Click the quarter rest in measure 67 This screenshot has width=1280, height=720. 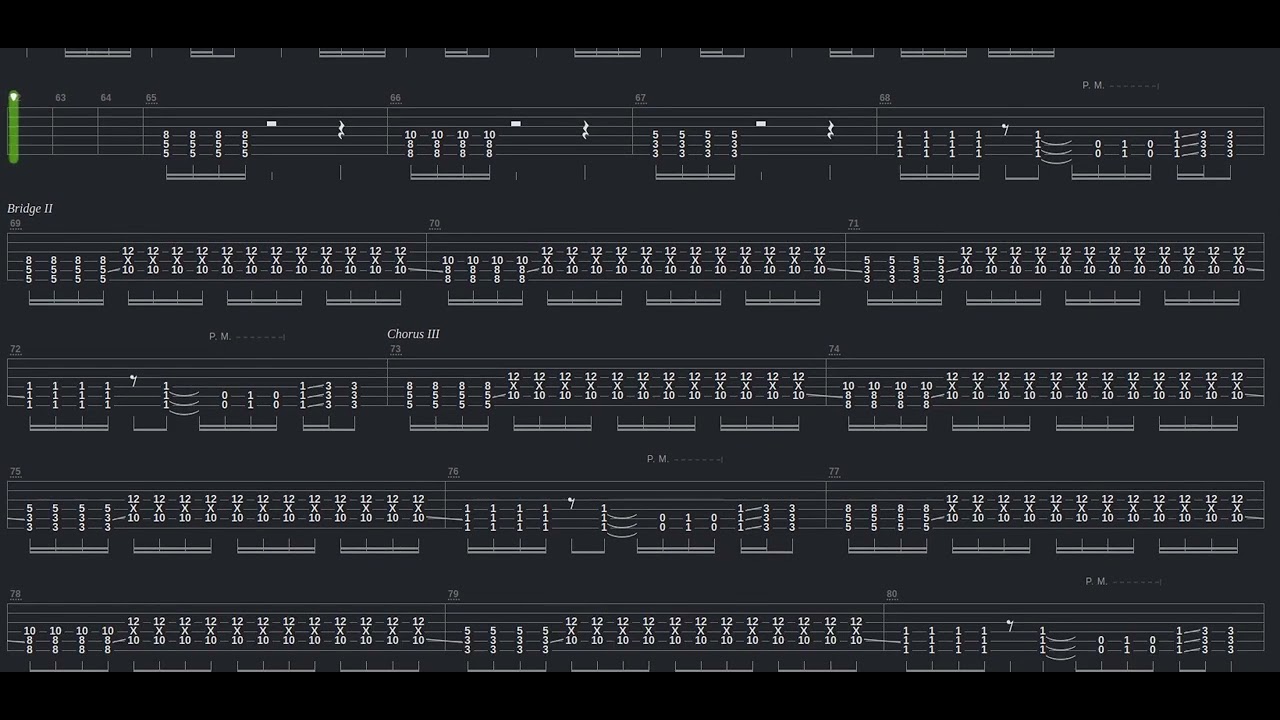pyautogui.click(x=831, y=130)
